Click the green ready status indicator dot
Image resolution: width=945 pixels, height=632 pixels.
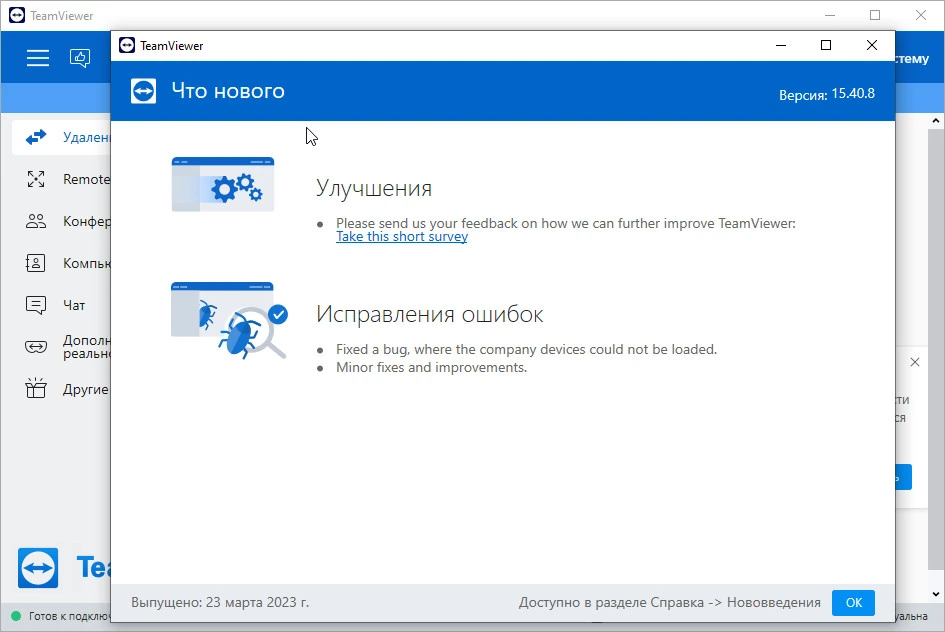(16, 616)
